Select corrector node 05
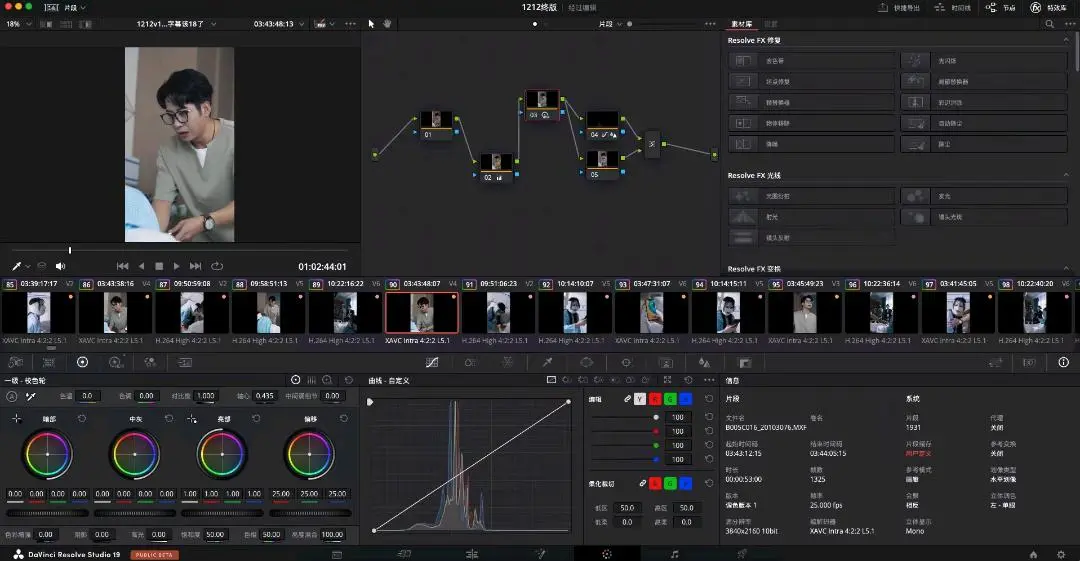1080x561 pixels. click(x=603, y=165)
